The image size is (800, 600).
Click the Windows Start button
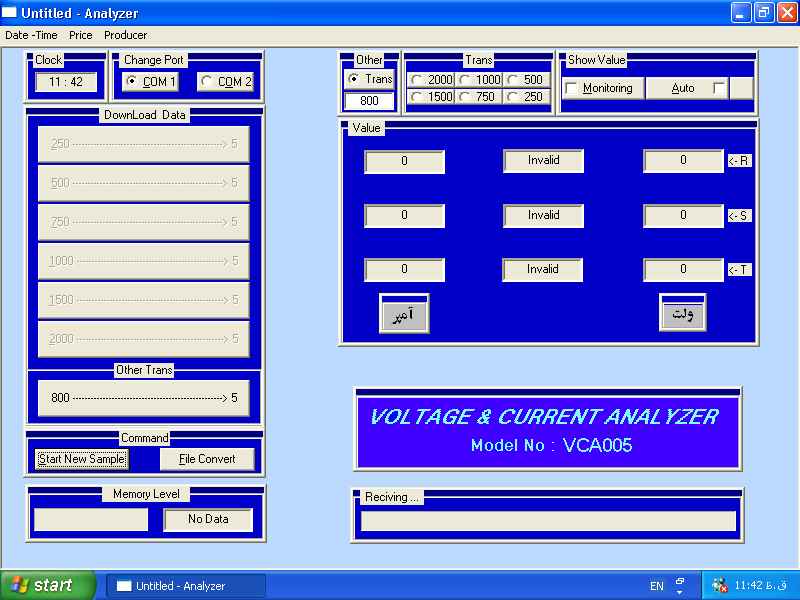coord(48,585)
